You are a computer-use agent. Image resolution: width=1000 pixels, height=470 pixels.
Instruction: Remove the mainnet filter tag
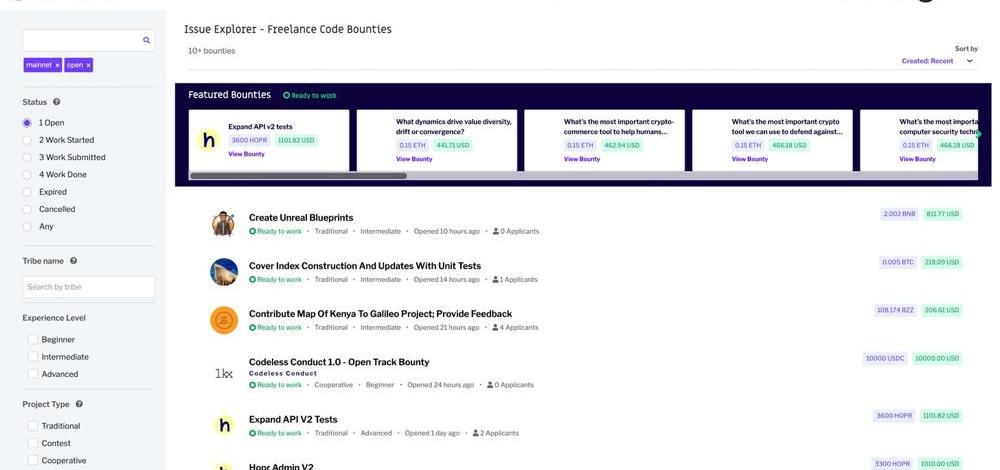pos(57,65)
